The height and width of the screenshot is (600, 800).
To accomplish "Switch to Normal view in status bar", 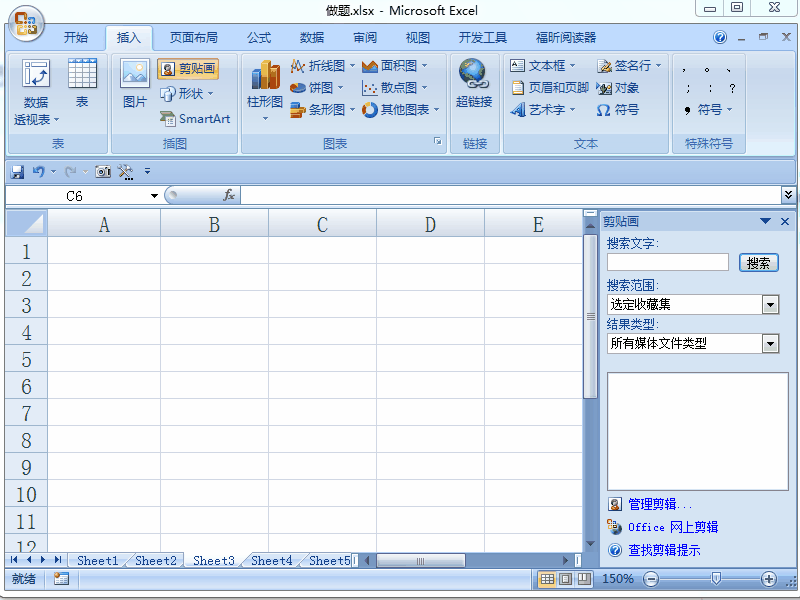I will 547,579.
